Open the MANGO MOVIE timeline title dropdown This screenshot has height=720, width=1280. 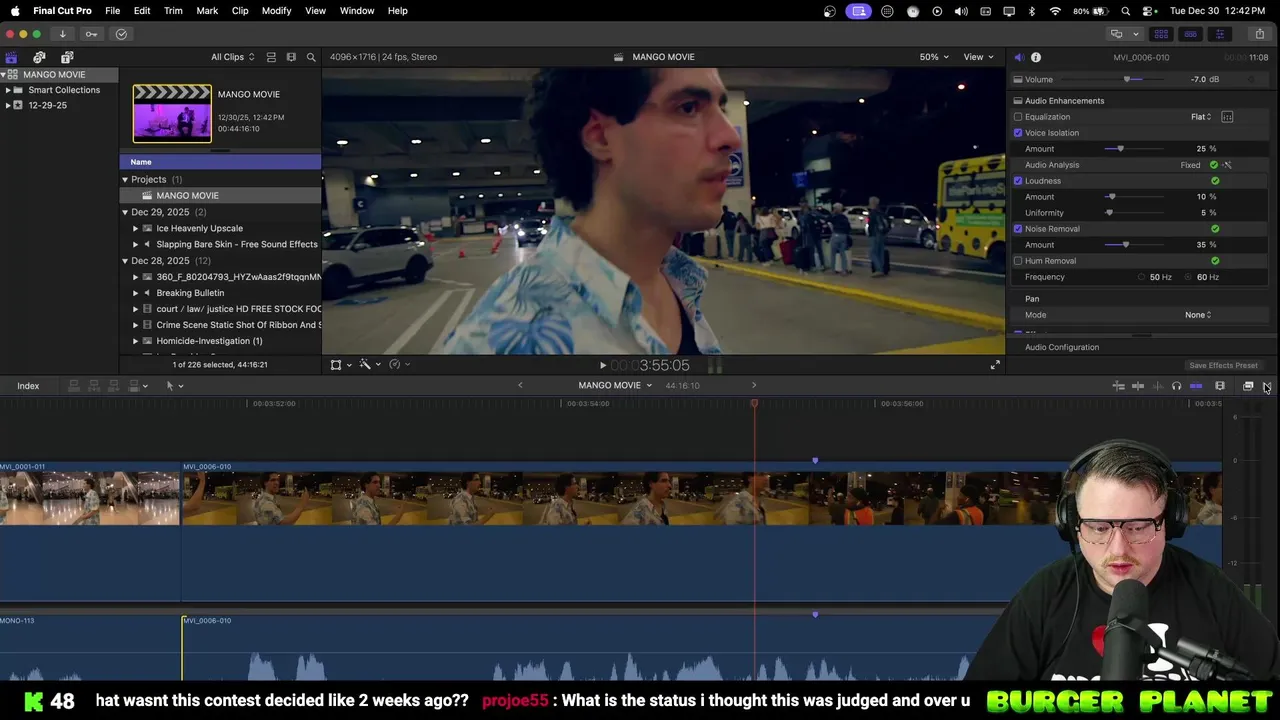(x=614, y=386)
